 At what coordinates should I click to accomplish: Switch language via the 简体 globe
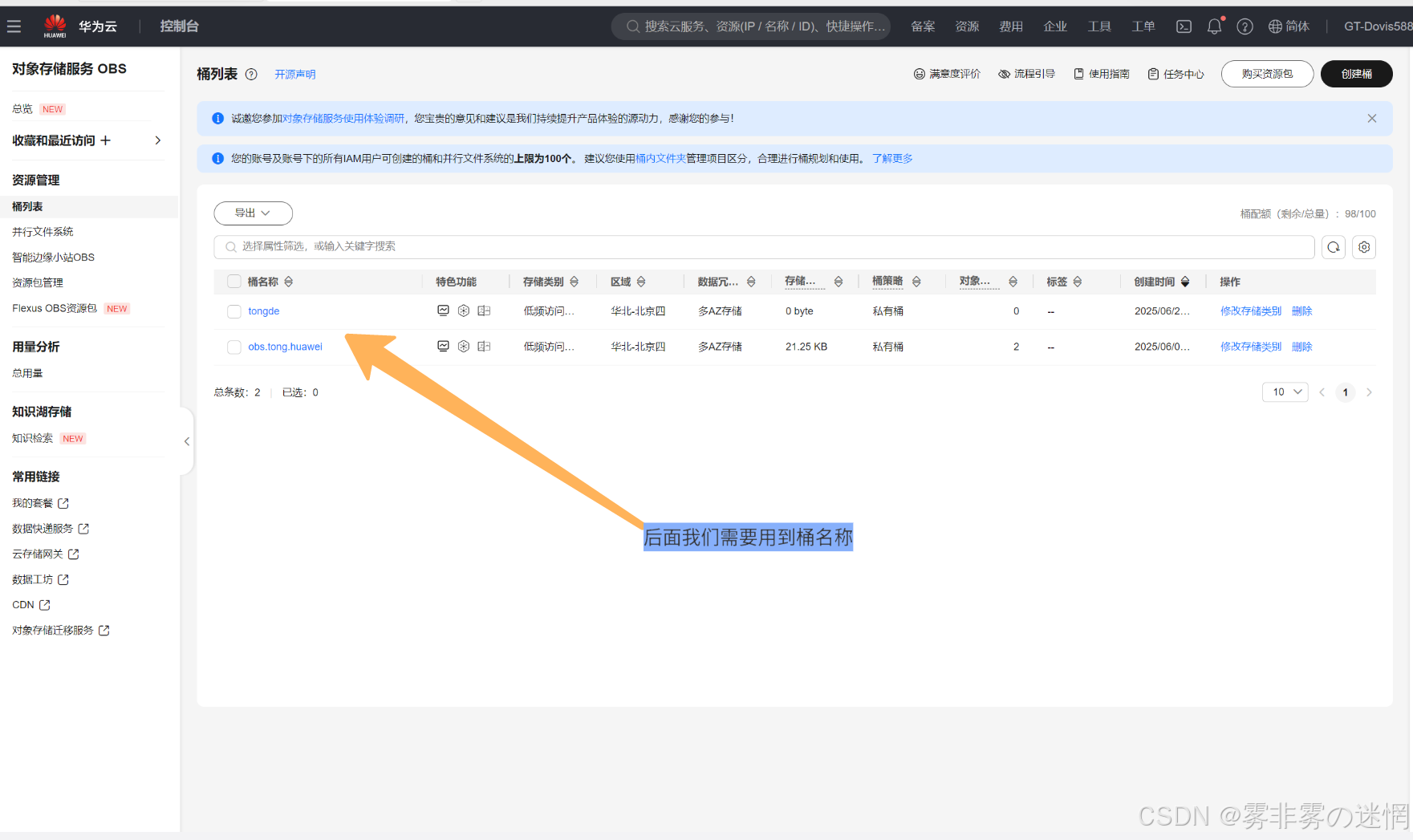pos(1289,26)
